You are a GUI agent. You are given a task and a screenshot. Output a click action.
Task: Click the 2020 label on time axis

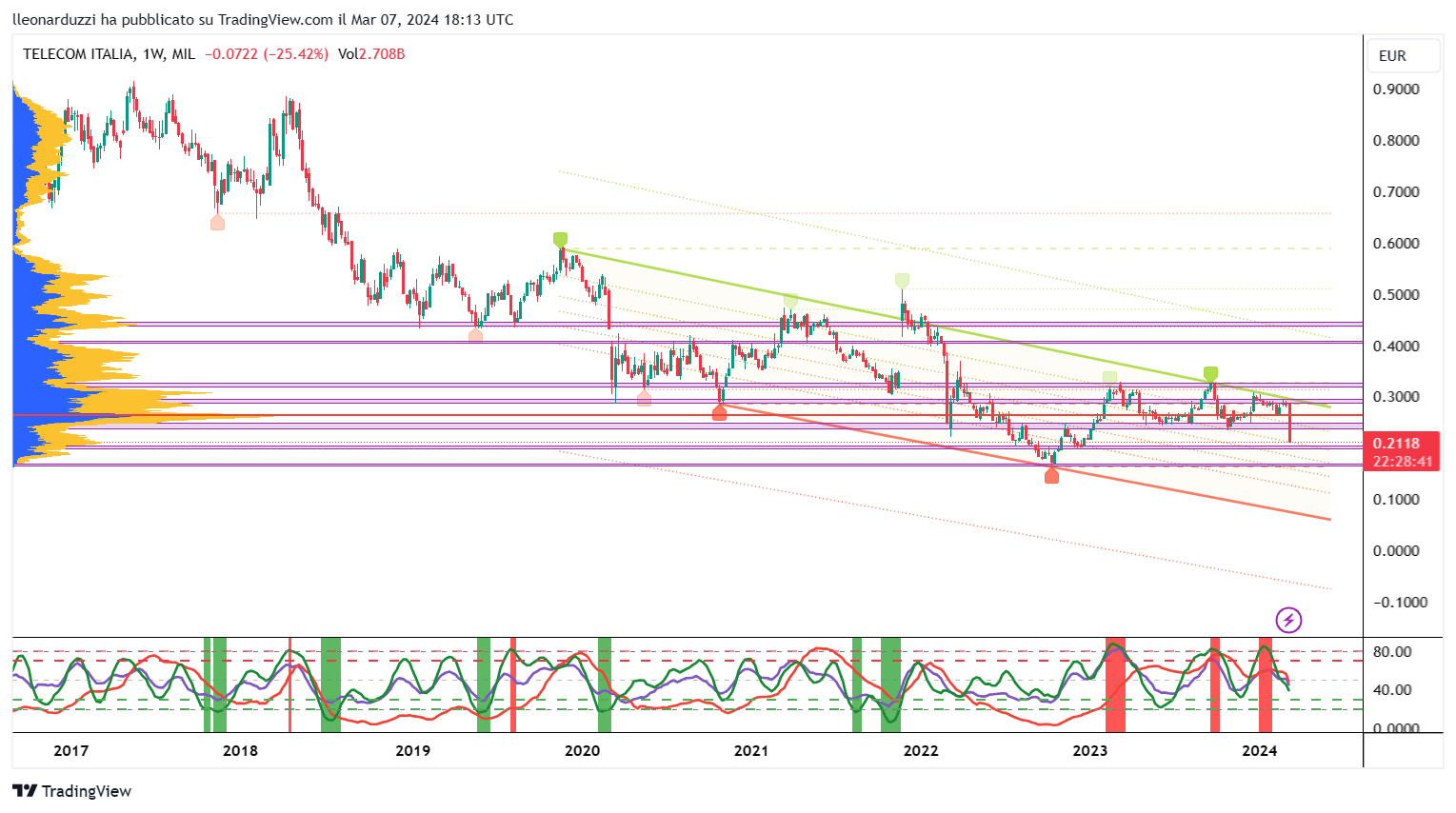(582, 751)
